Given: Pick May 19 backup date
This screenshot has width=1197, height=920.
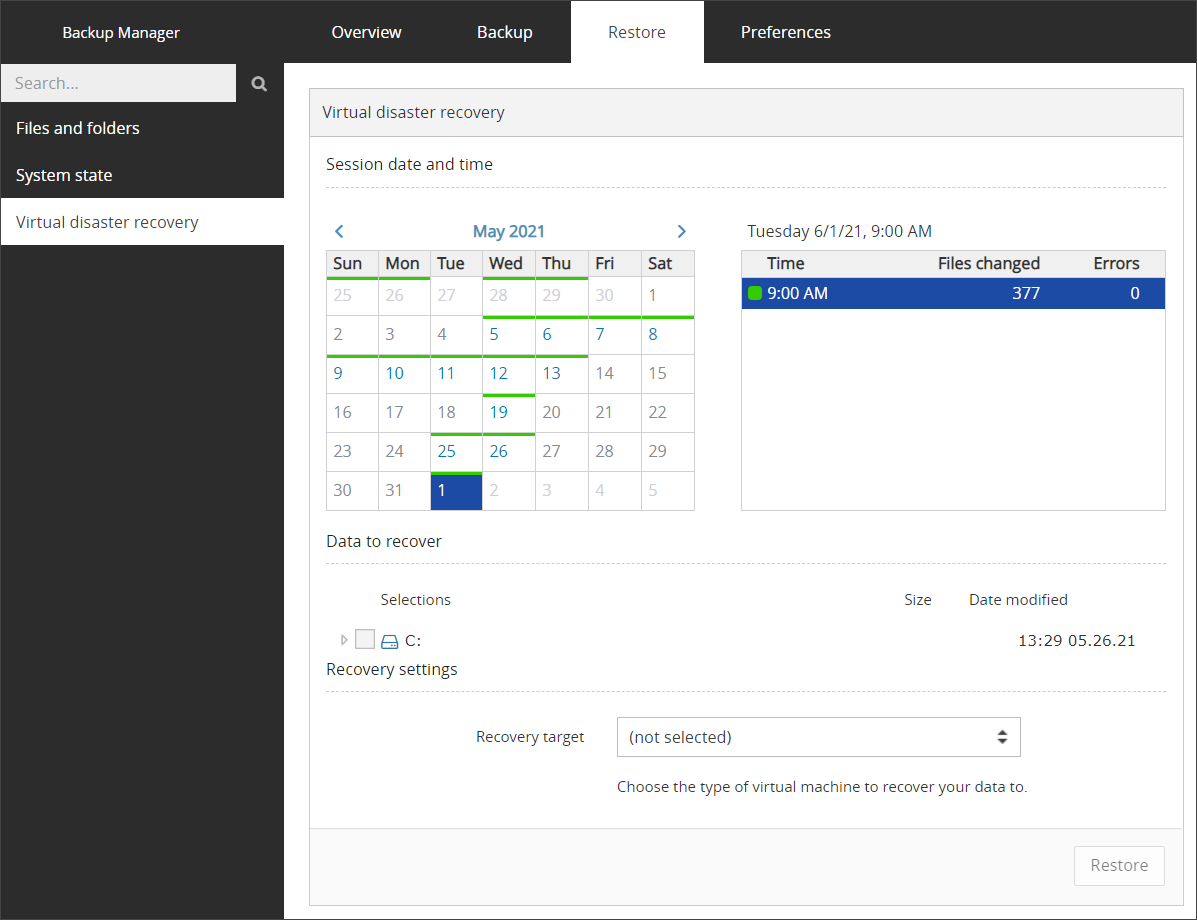Looking at the screenshot, I should (499, 412).
